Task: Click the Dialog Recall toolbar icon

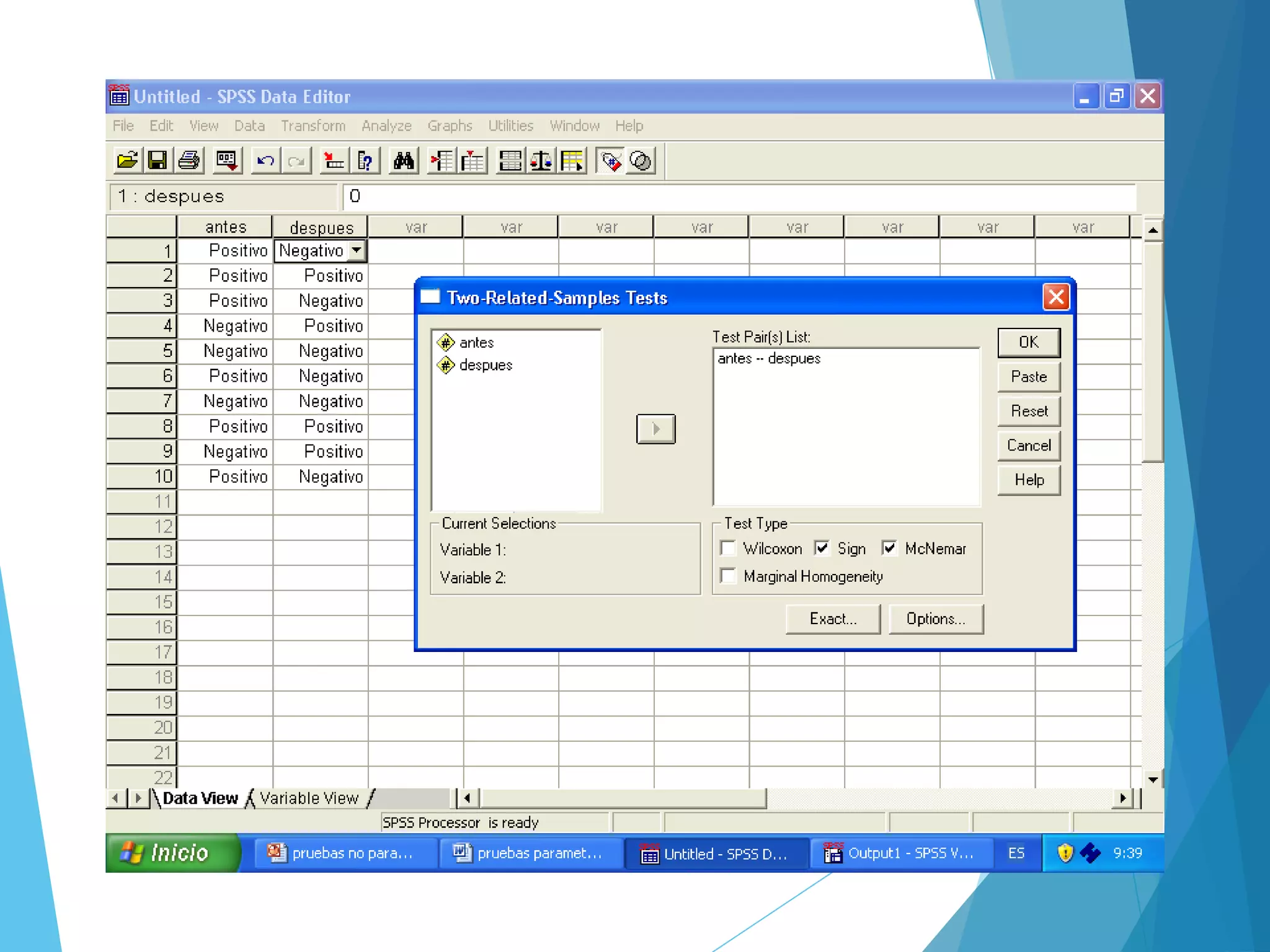Action: coord(226,161)
